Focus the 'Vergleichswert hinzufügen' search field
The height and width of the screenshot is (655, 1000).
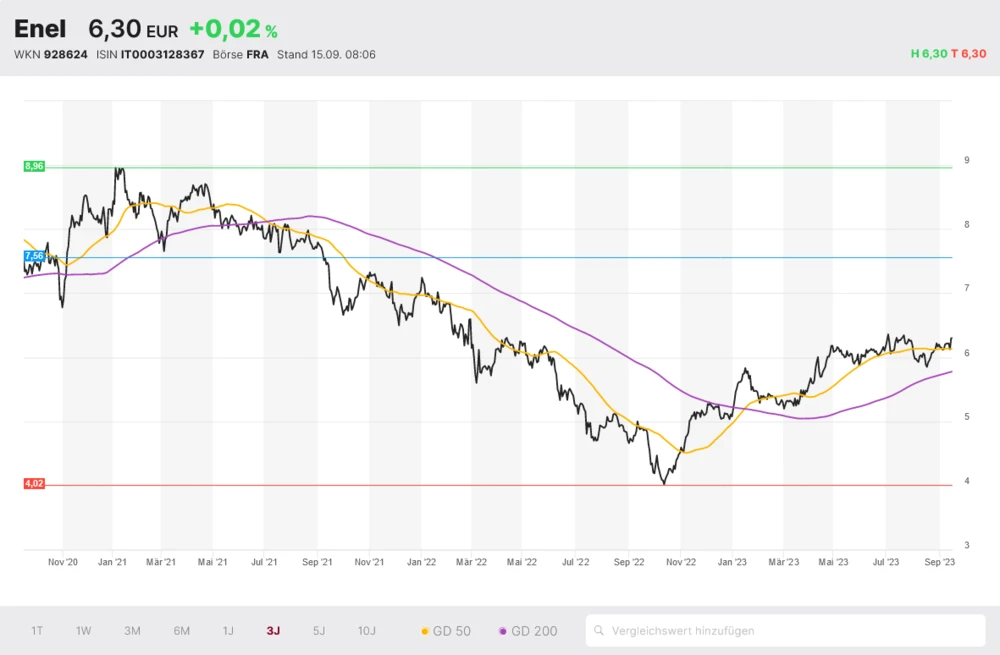(790, 631)
